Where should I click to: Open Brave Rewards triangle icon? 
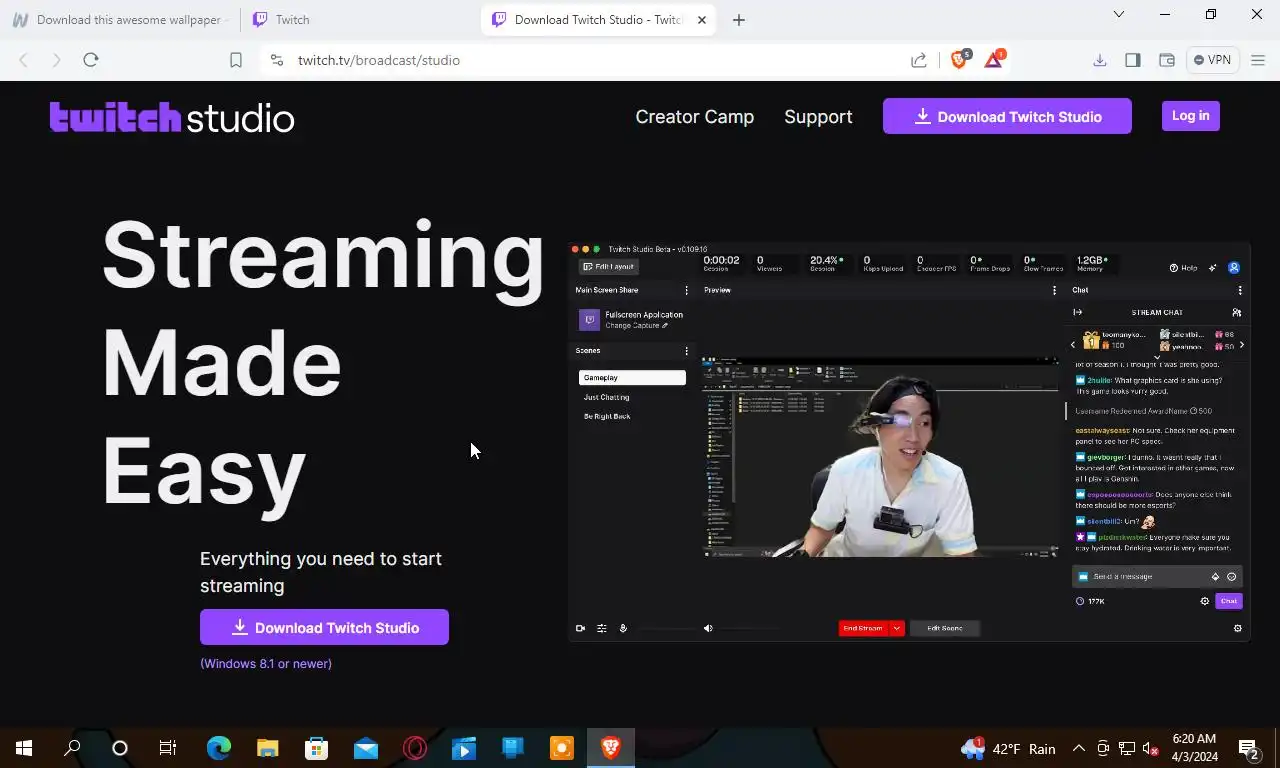[x=994, y=60]
